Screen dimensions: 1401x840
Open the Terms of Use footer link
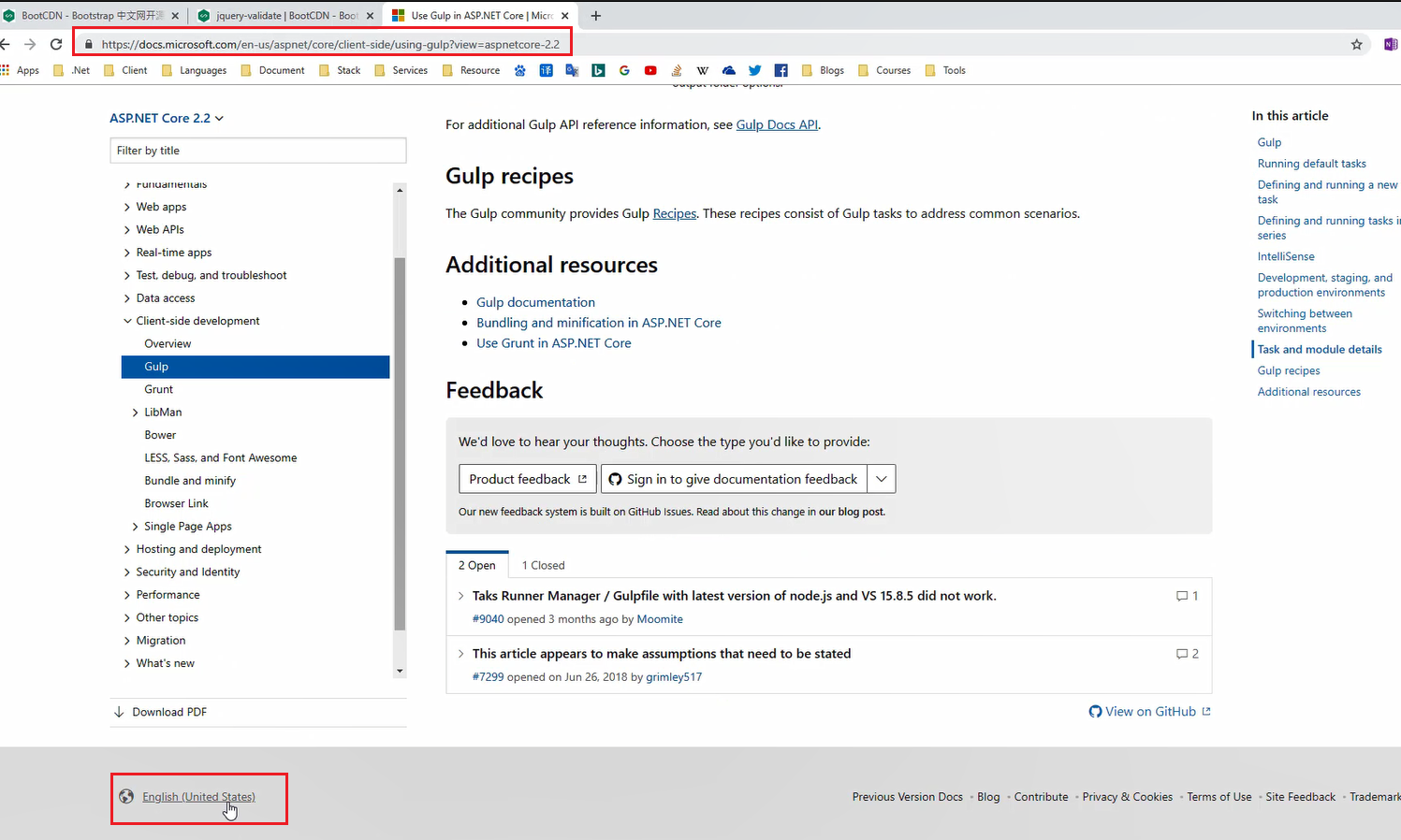tap(1219, 797)
